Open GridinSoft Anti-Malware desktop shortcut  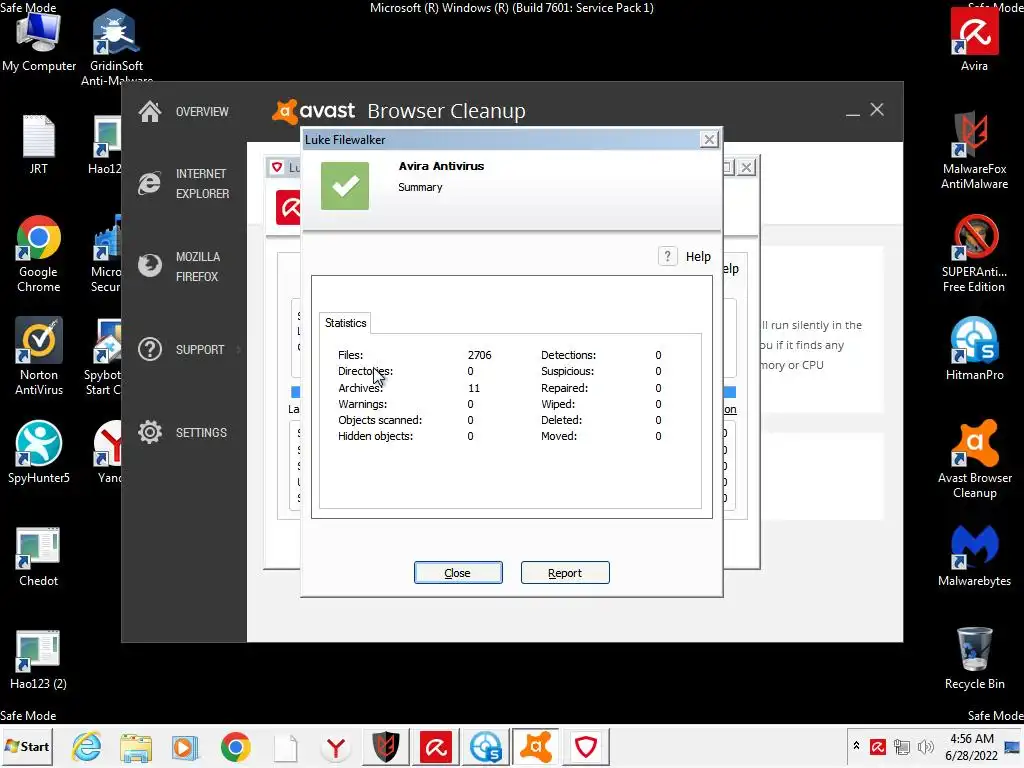[116, 46]
